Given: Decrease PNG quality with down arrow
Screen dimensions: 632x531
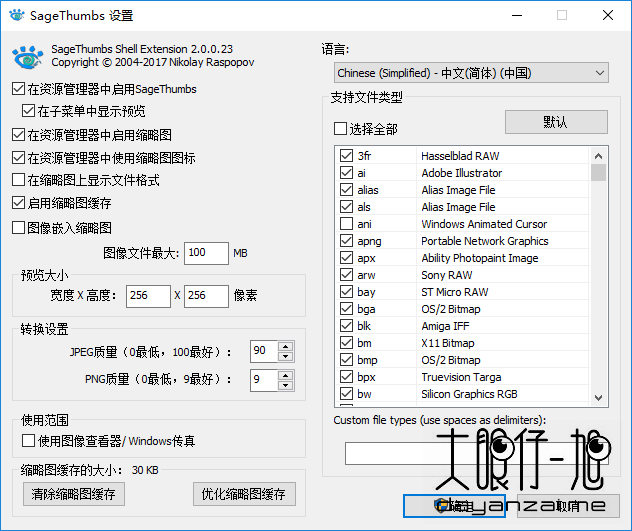Looking at the screenshot, I should pos(285,385).
